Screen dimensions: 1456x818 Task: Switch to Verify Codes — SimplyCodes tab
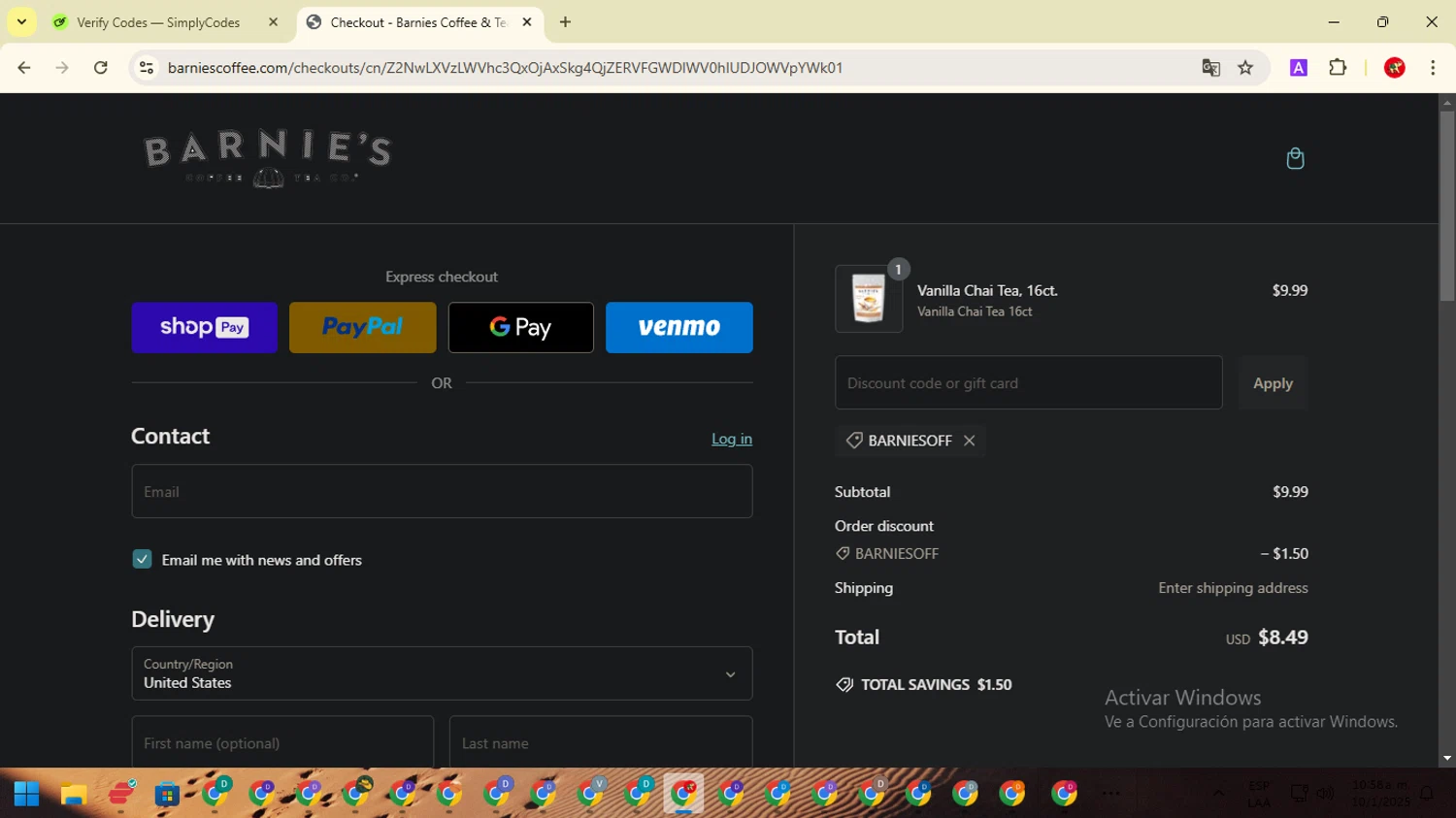coord(157,22)
